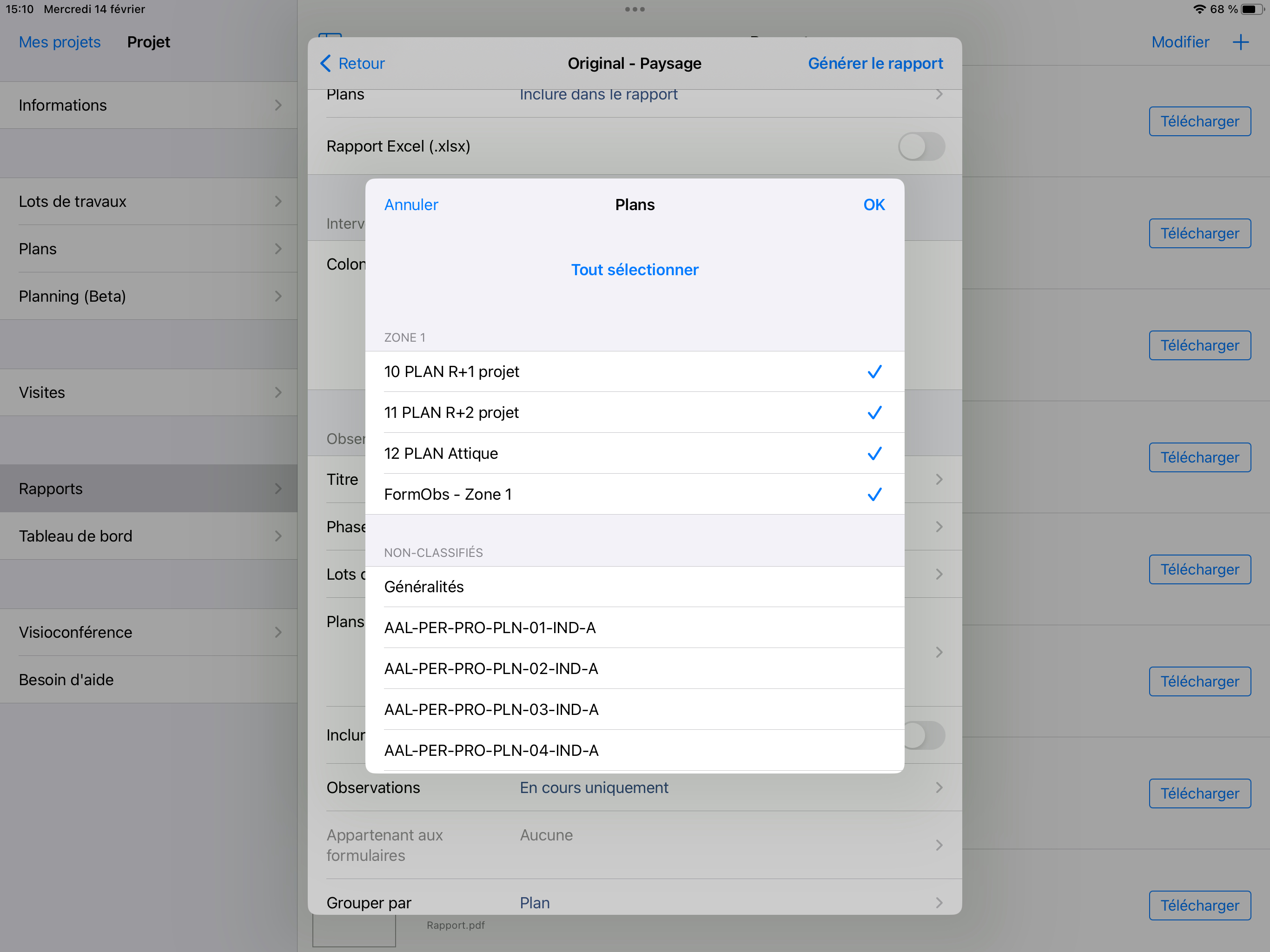Uncheck the 10 PLAN R+1 projet checkmark
The height and width of the screenshot is (952, 1270).
[874, 372]
